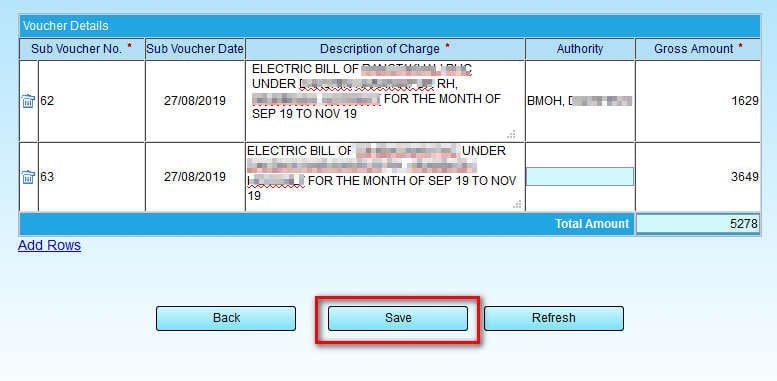Grab resize handle of row 62 description box
This screenshot has width=777, height=381.
click(511, 134)
